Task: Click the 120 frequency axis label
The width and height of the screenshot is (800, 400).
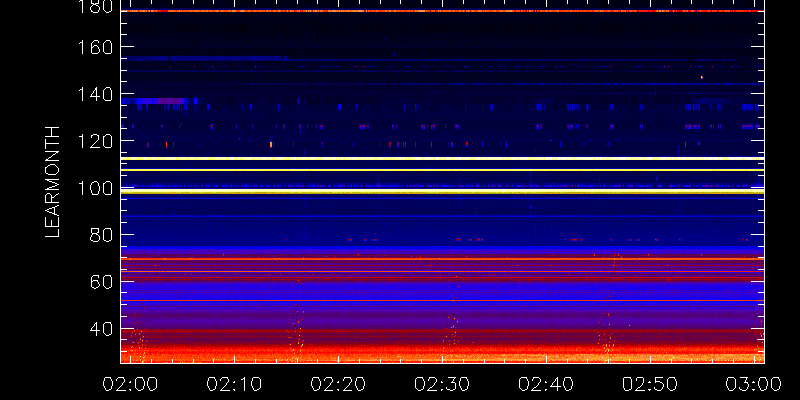Action: (x=95, y=141)
